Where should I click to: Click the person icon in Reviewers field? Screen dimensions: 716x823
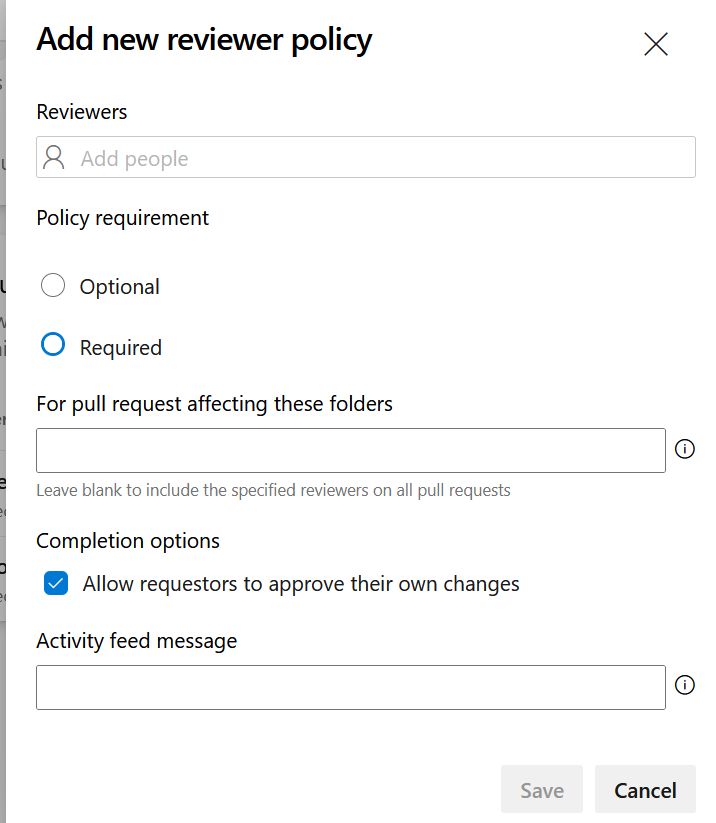click(x=55, y=158)
